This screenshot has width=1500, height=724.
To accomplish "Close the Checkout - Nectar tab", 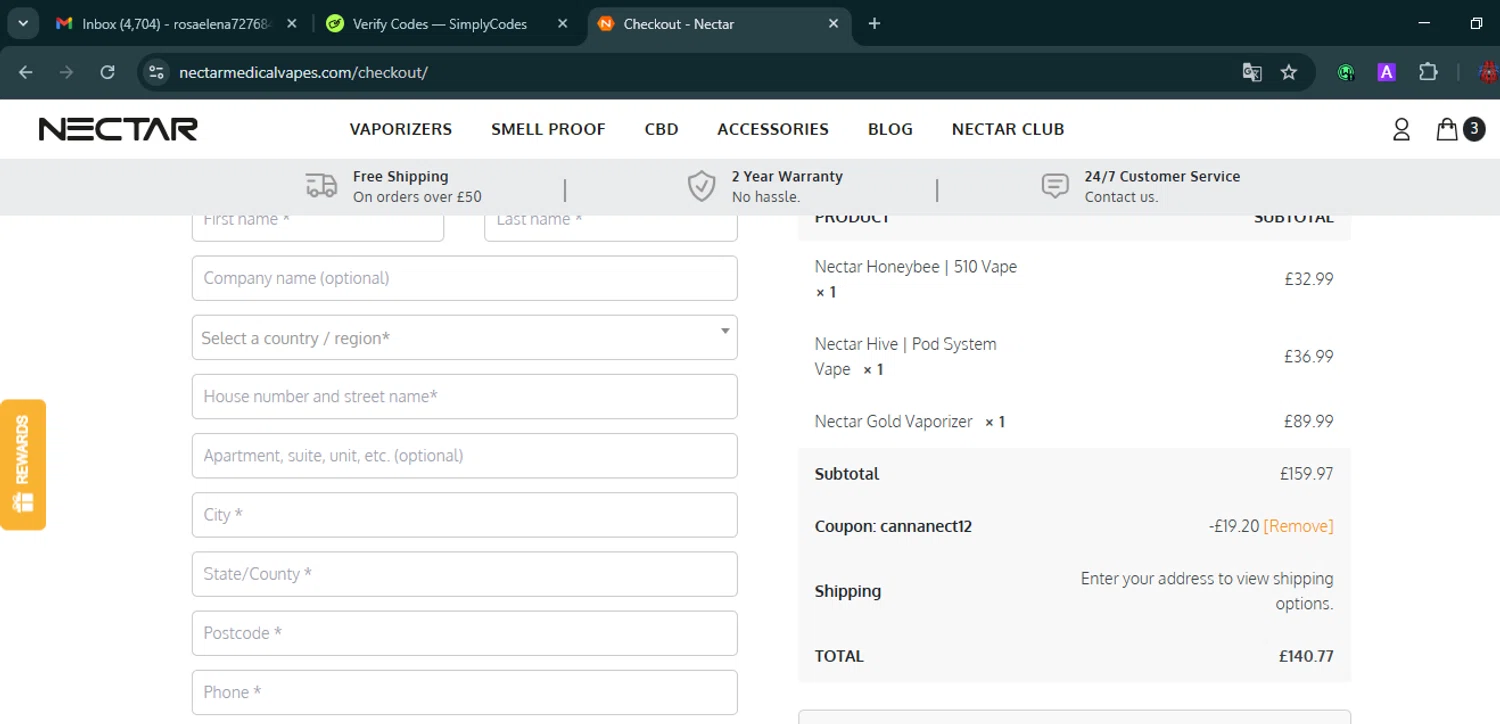I will click(x=834, y=24).
